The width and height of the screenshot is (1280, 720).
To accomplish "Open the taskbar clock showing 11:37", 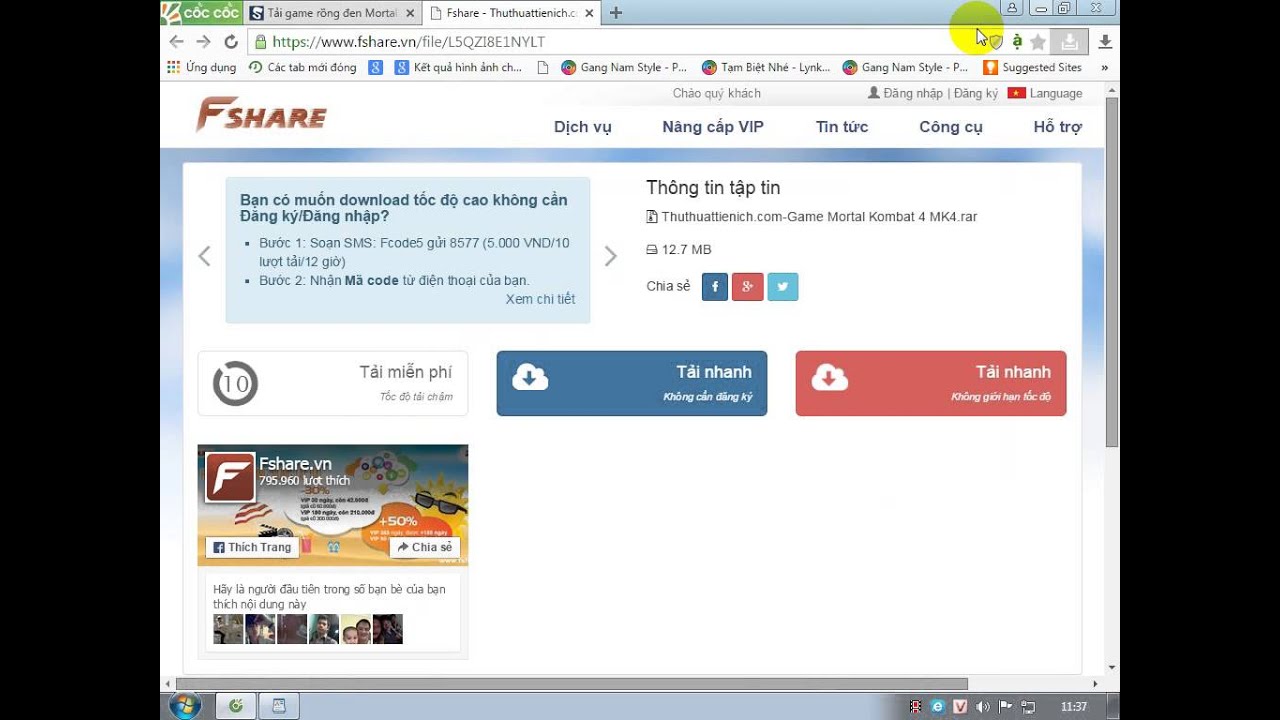I will (x=1073, y=707).
